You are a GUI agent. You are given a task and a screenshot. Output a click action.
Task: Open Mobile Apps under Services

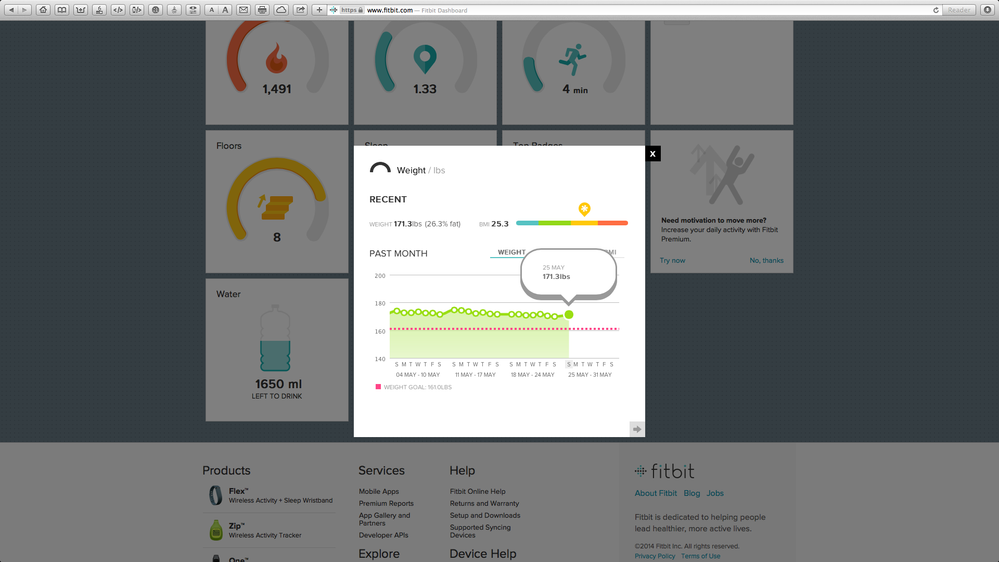click(378, 491)
